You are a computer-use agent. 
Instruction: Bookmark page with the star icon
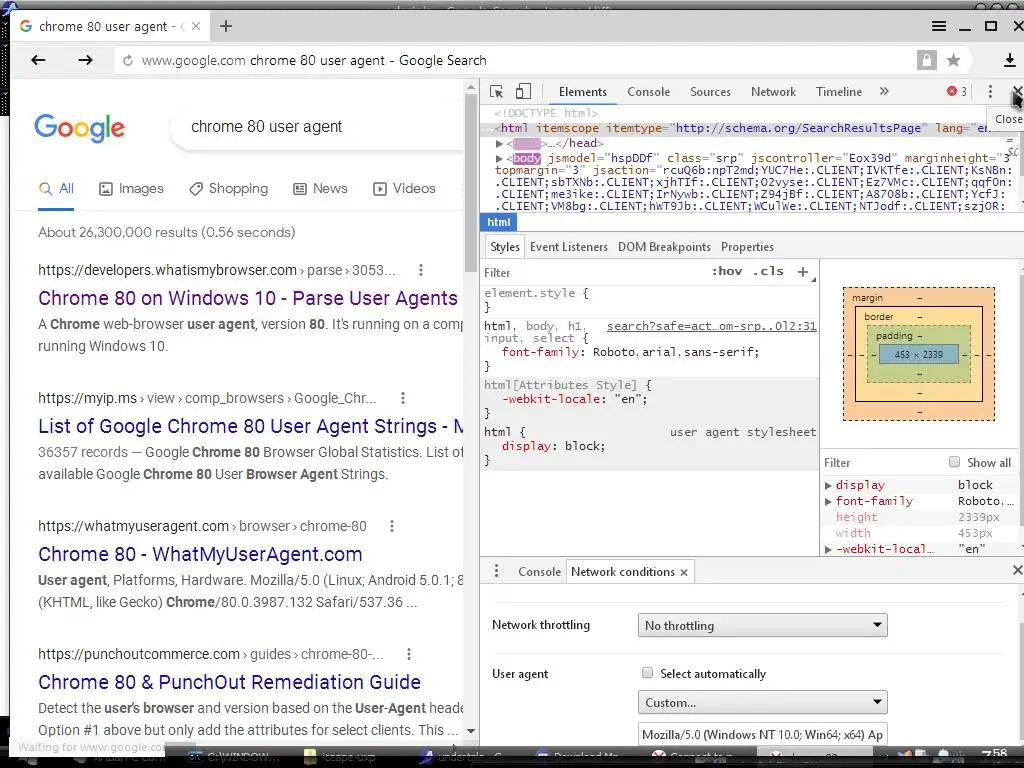[953, 60]
